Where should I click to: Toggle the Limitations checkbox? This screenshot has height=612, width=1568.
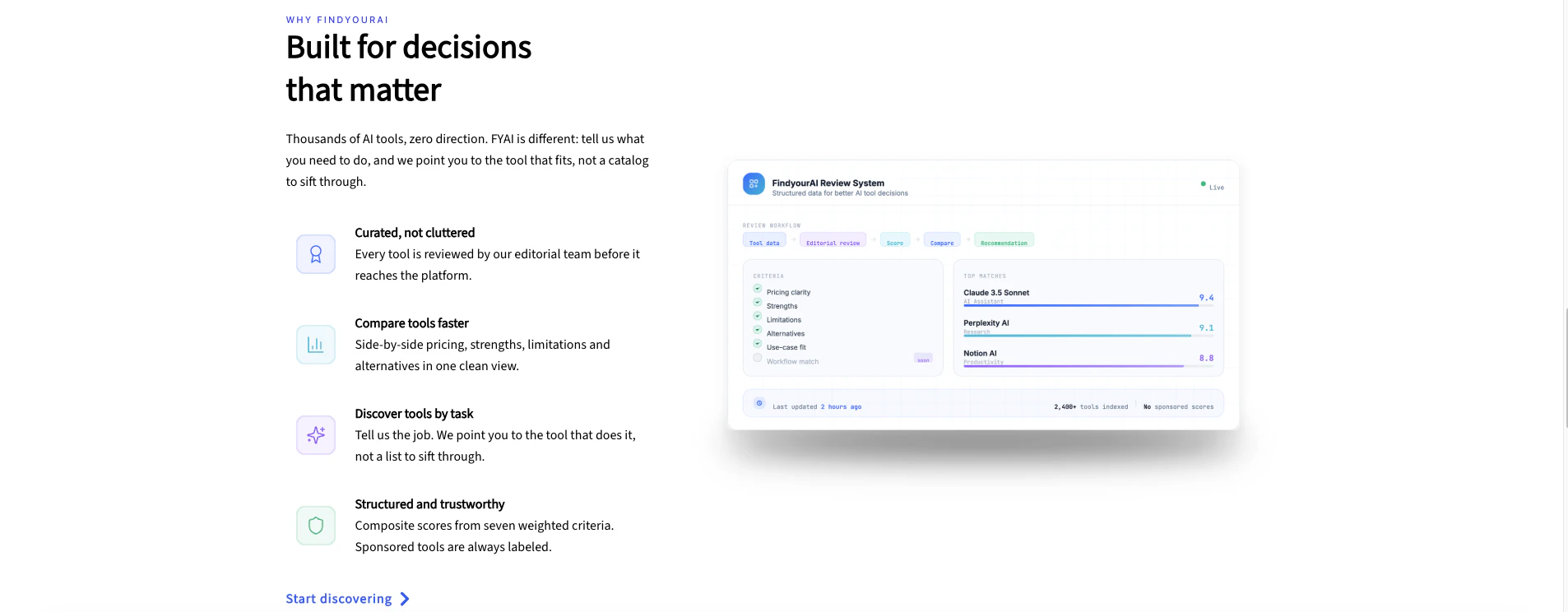click(758, 316)
